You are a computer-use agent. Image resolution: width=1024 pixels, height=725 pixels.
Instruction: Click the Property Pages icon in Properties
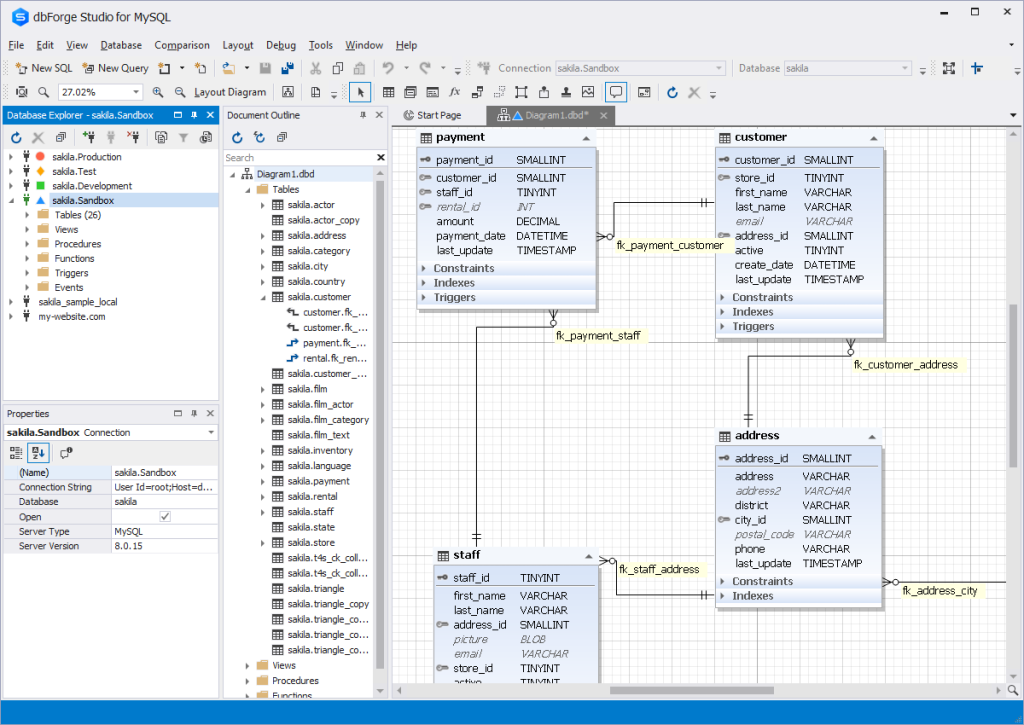click(66, 453)
